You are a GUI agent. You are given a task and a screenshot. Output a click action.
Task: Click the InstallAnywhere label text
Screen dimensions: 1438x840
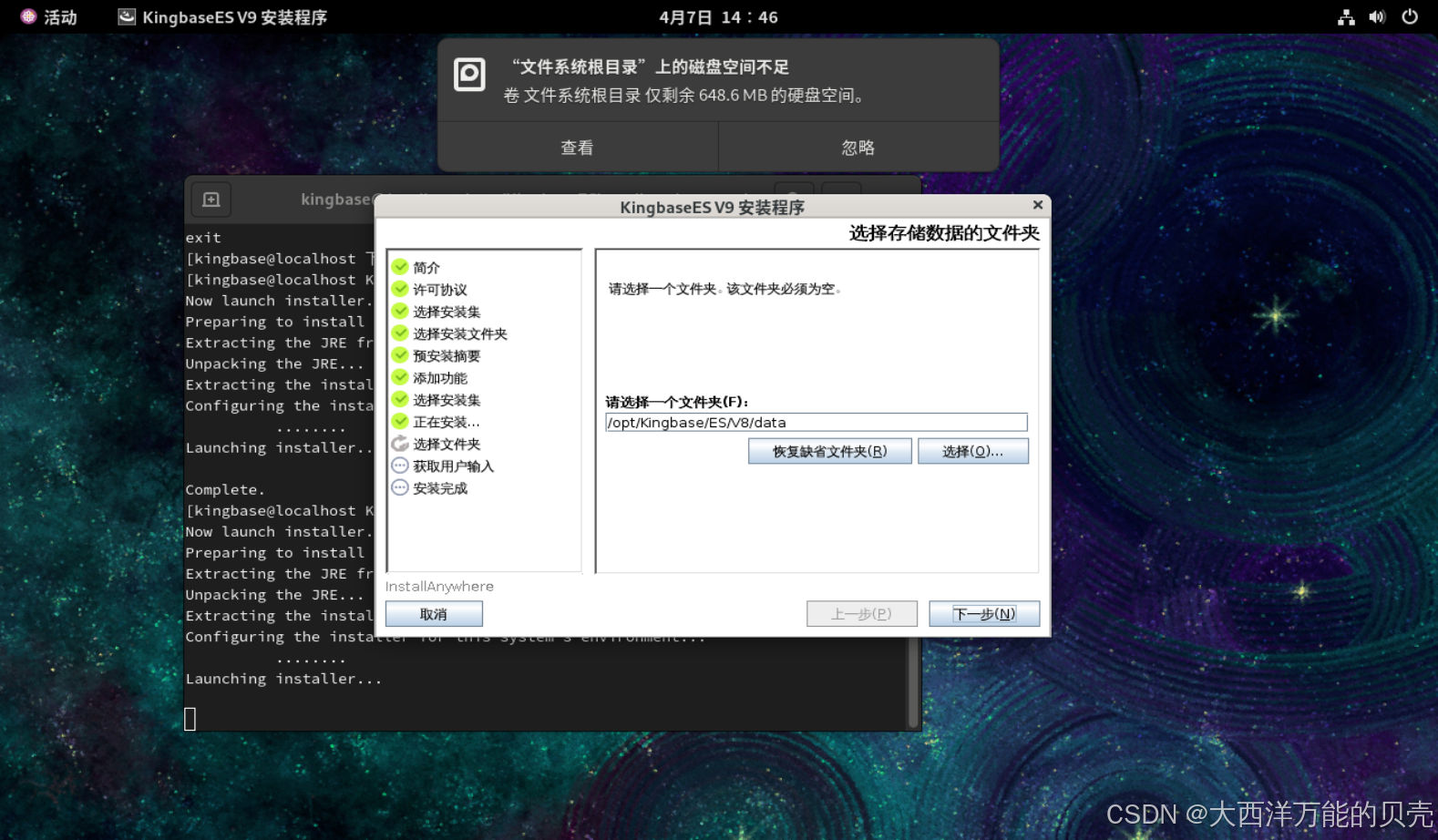(439, 587)
